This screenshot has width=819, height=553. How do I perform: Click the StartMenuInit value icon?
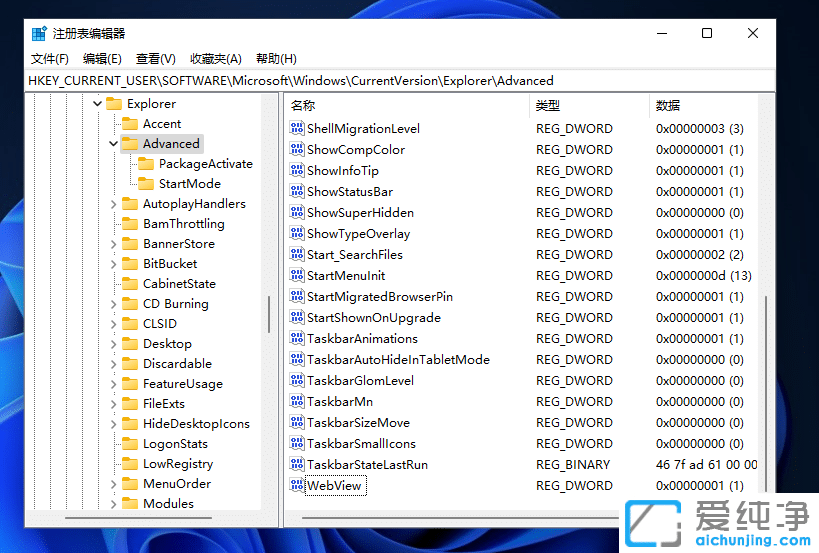pos(297,275)
